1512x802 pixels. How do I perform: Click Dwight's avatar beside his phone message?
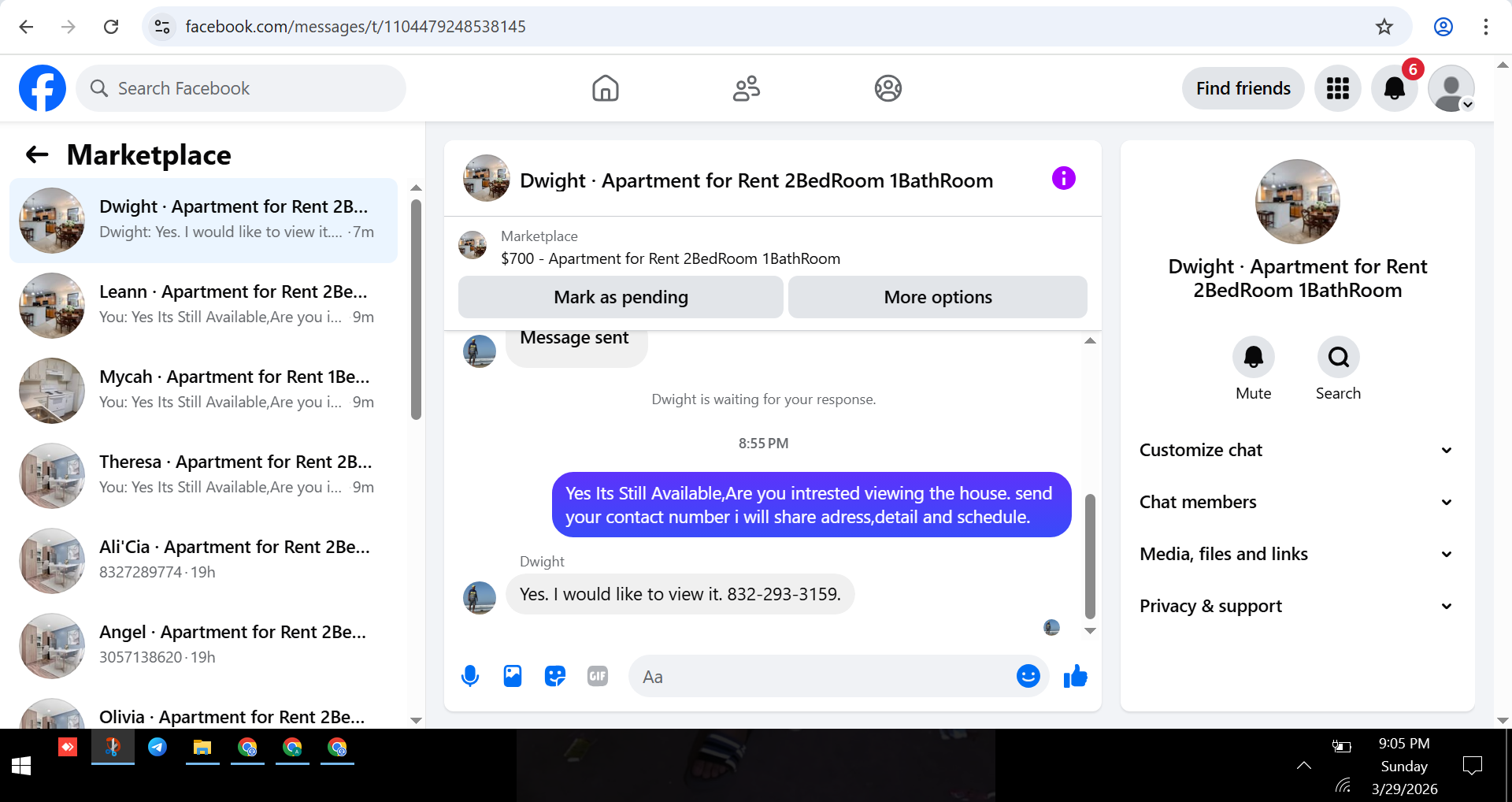pos(480,598)
